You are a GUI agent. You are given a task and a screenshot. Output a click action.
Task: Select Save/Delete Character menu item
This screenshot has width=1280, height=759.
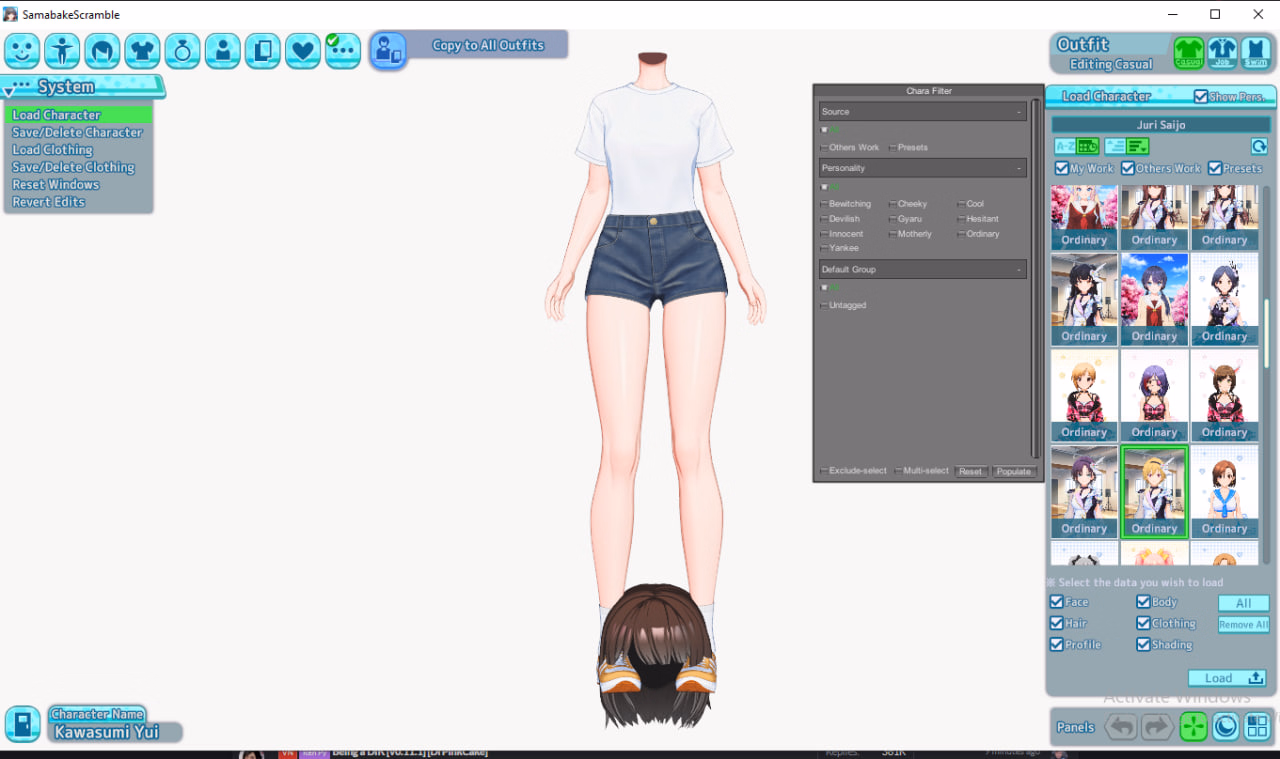(x=77, y=132)
